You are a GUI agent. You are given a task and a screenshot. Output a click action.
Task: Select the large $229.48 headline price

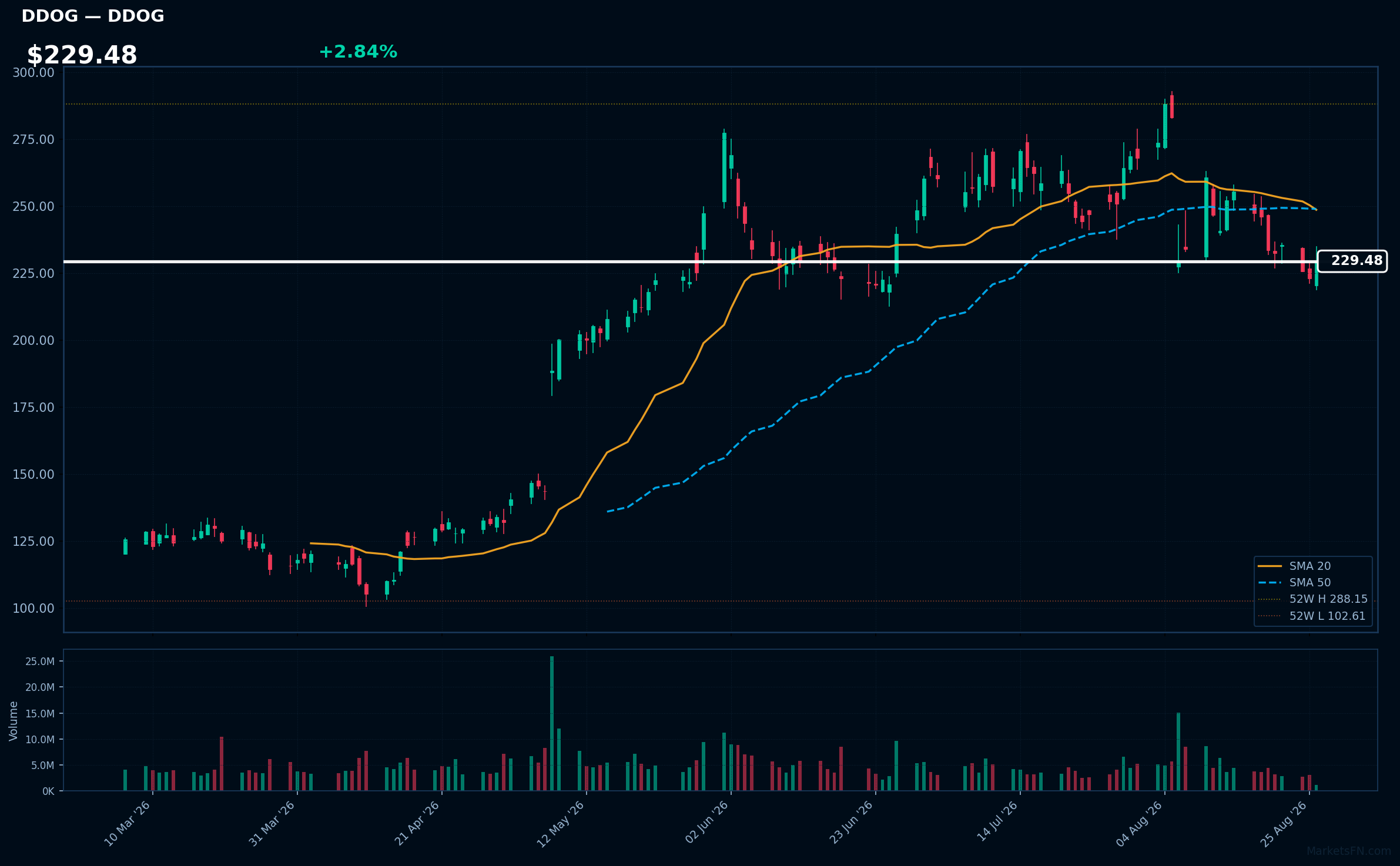(x=82, y=55)
